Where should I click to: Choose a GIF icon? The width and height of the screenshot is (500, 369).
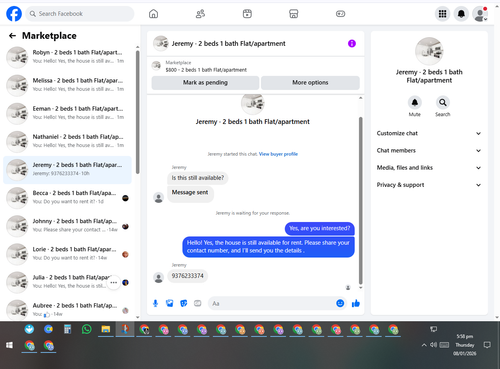pyautogui.click(x=198, y=303)
